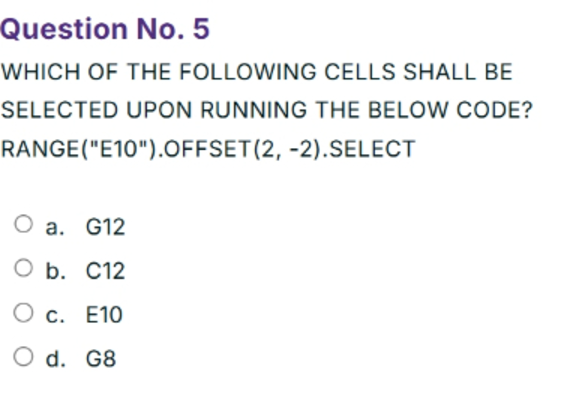Click the G12 answer label
Viewport: 582px width, 415px height.
click(x=105, y=227)
